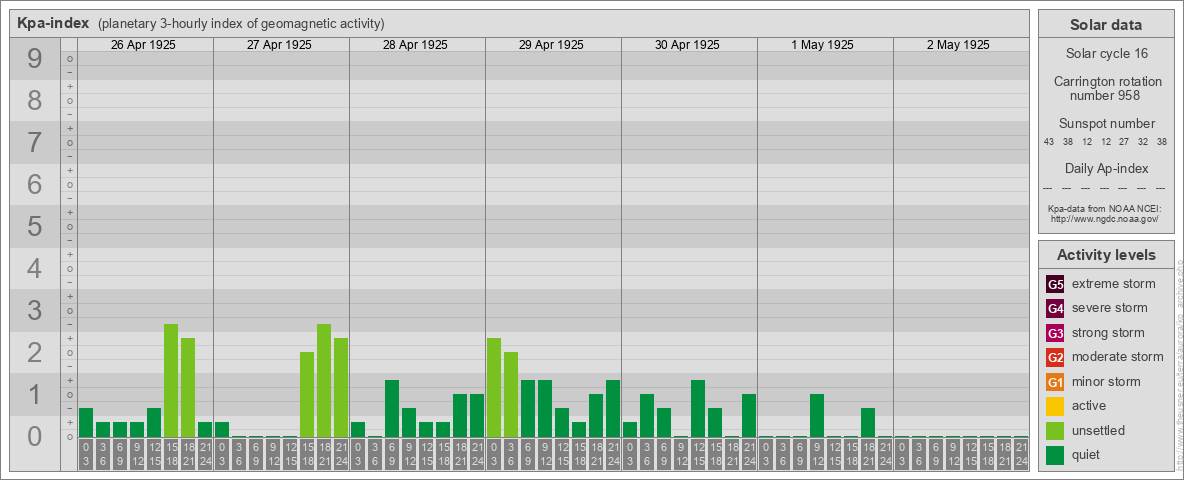The height and width of the screenshot is (480, 1184).
Task: Click the 30 Apr 21-24 quiet bar
Action: pyautogui.click(x=748, y=416)
